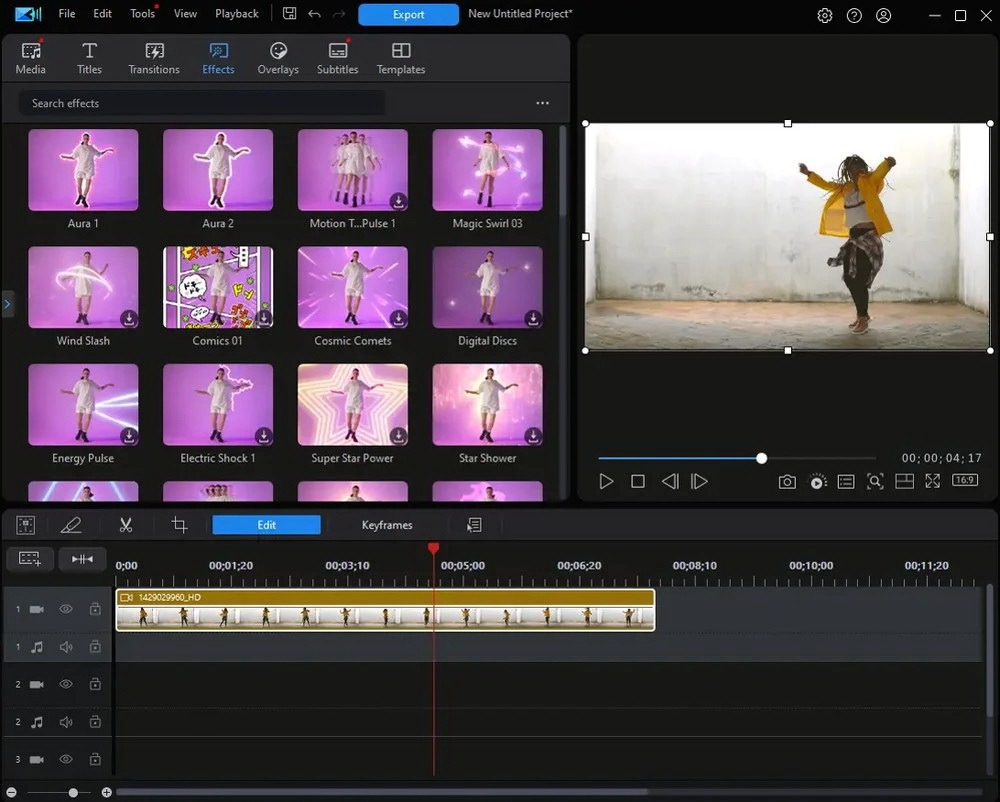Enter full screen preview mode
Viewport: 1000px width, 802px height.
click(x=932, y=482)
